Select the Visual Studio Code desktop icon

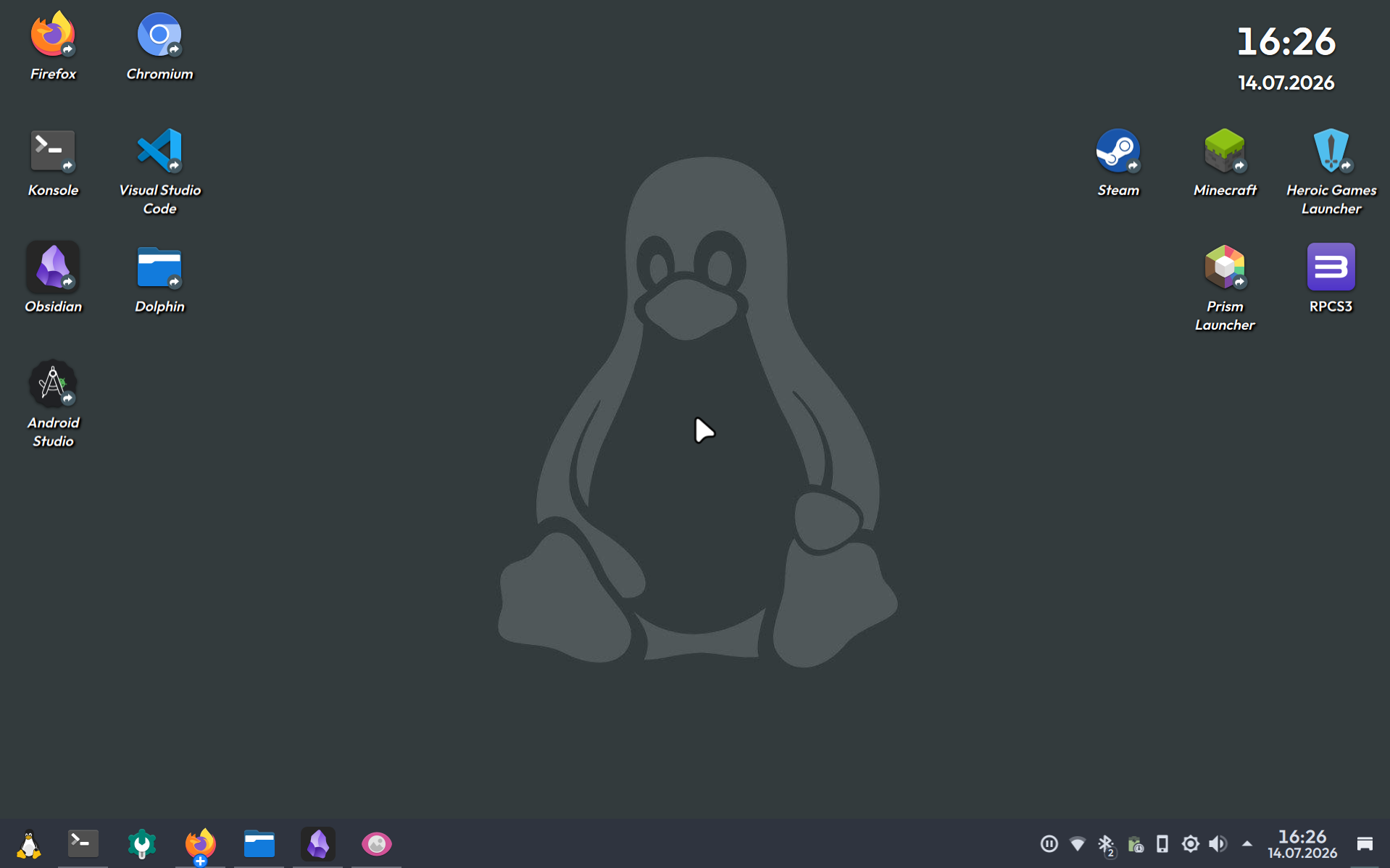point(159,171)
